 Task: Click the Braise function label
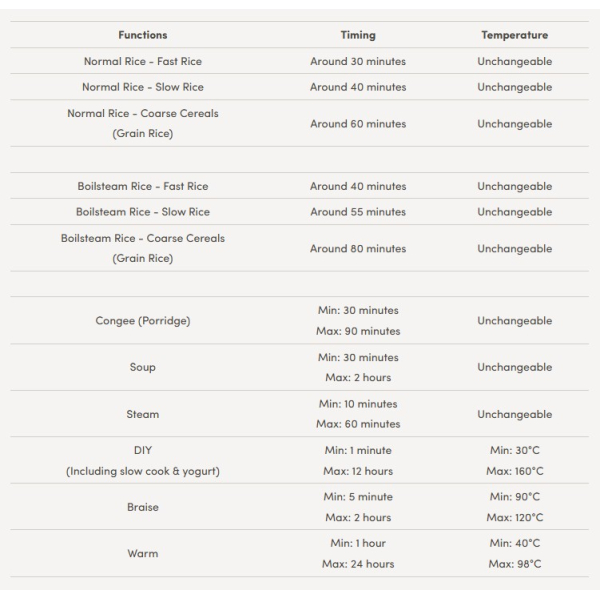click(x=143, y=507)
